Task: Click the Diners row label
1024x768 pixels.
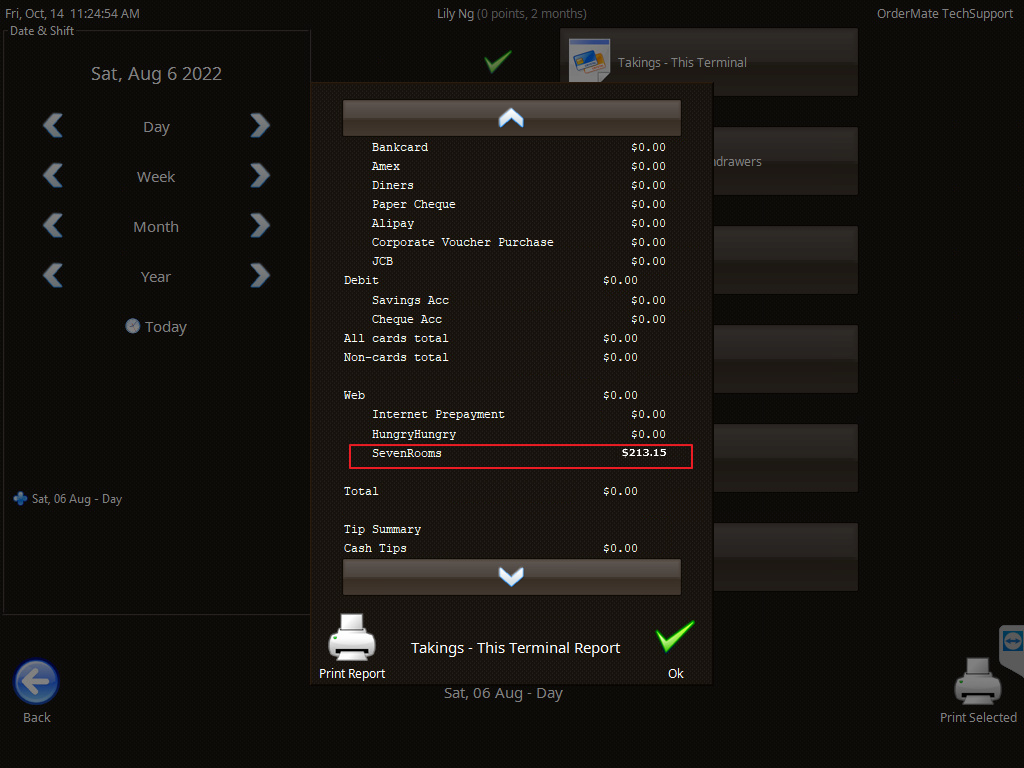Action: [x=392, y=185]
